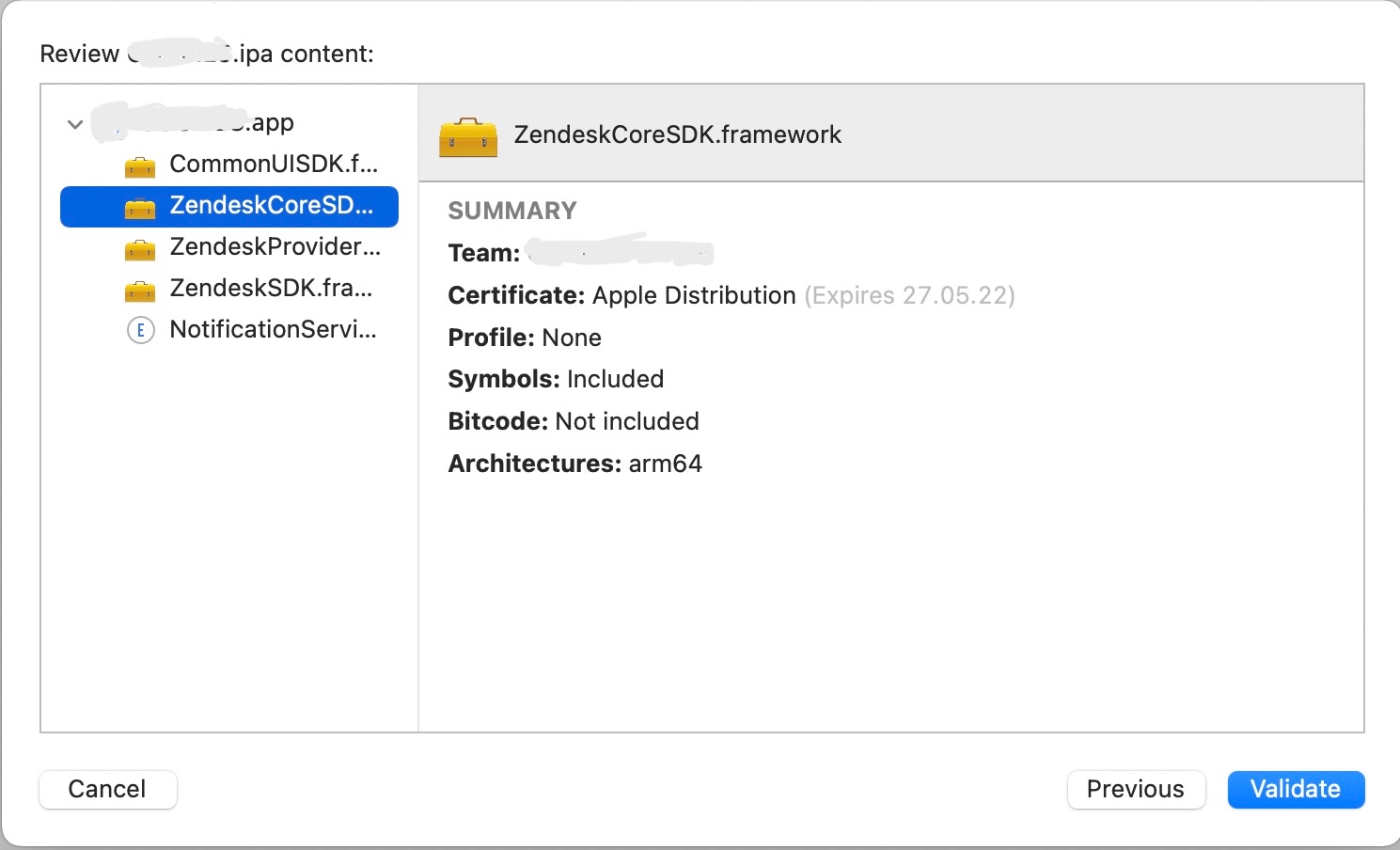This screenshot has height=850, width=1400.
Task: Select the NotificationService extension row
Action: (273, 330)
